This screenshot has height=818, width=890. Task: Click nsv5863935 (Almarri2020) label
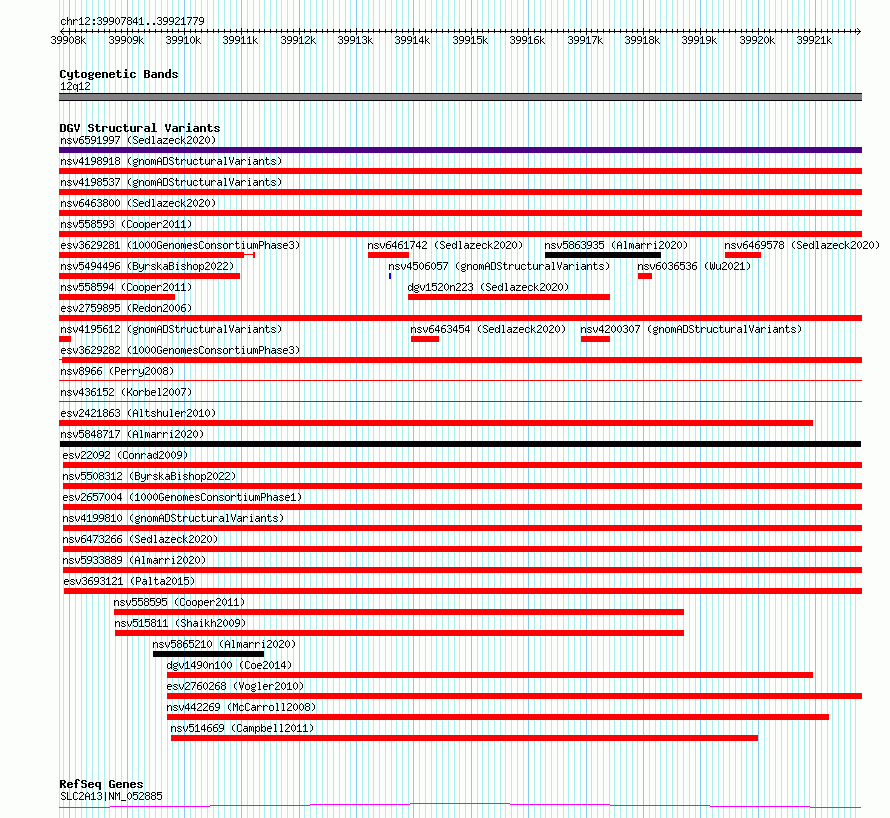click(x=616, y=245)
